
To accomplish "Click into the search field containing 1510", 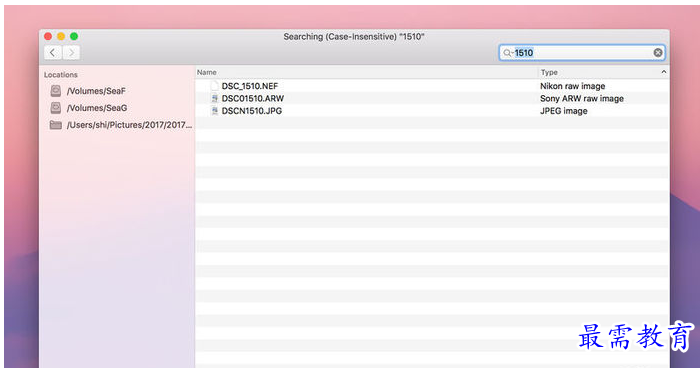I will (582, 53).
